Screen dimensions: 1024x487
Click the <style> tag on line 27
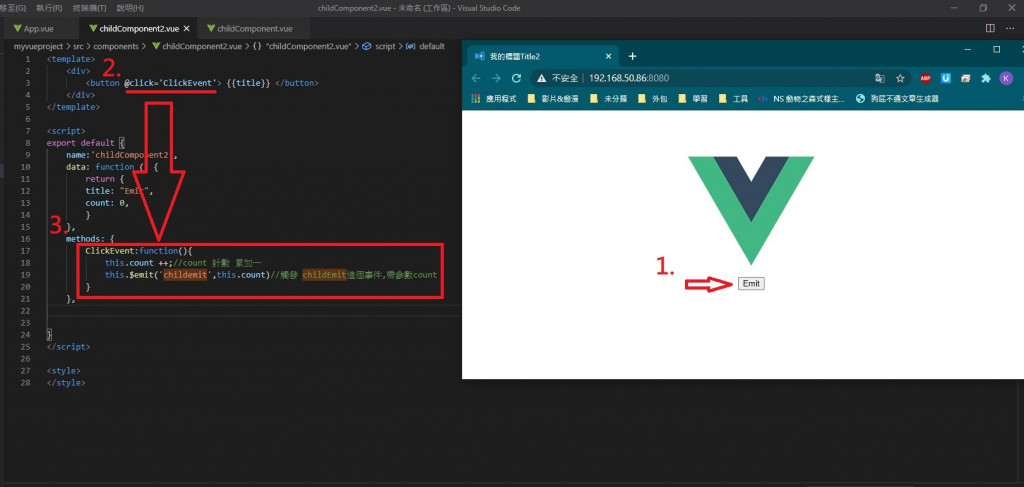pyautogui.click(x=63, y=371)
